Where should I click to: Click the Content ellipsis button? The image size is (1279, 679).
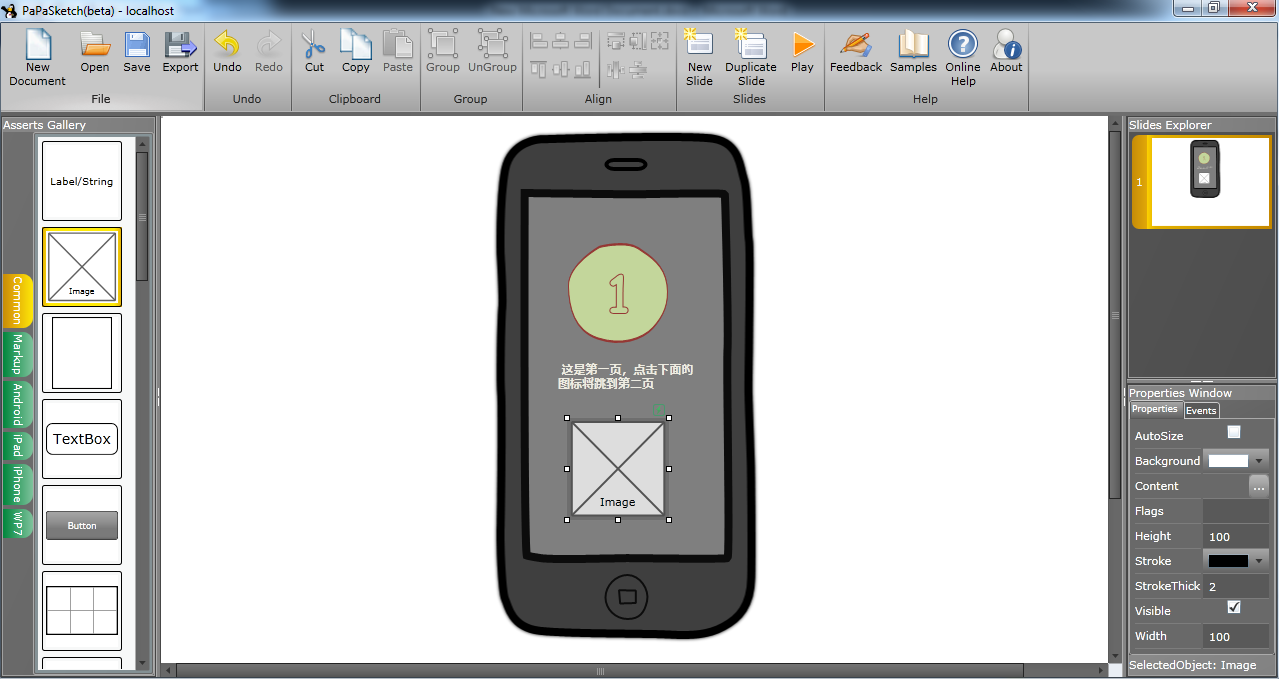[x=1259, y=486]
